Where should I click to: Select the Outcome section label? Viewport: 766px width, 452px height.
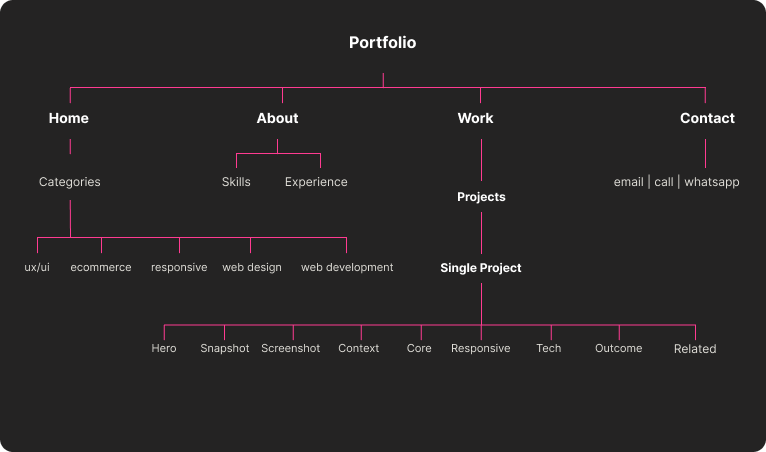click(619, 348)
